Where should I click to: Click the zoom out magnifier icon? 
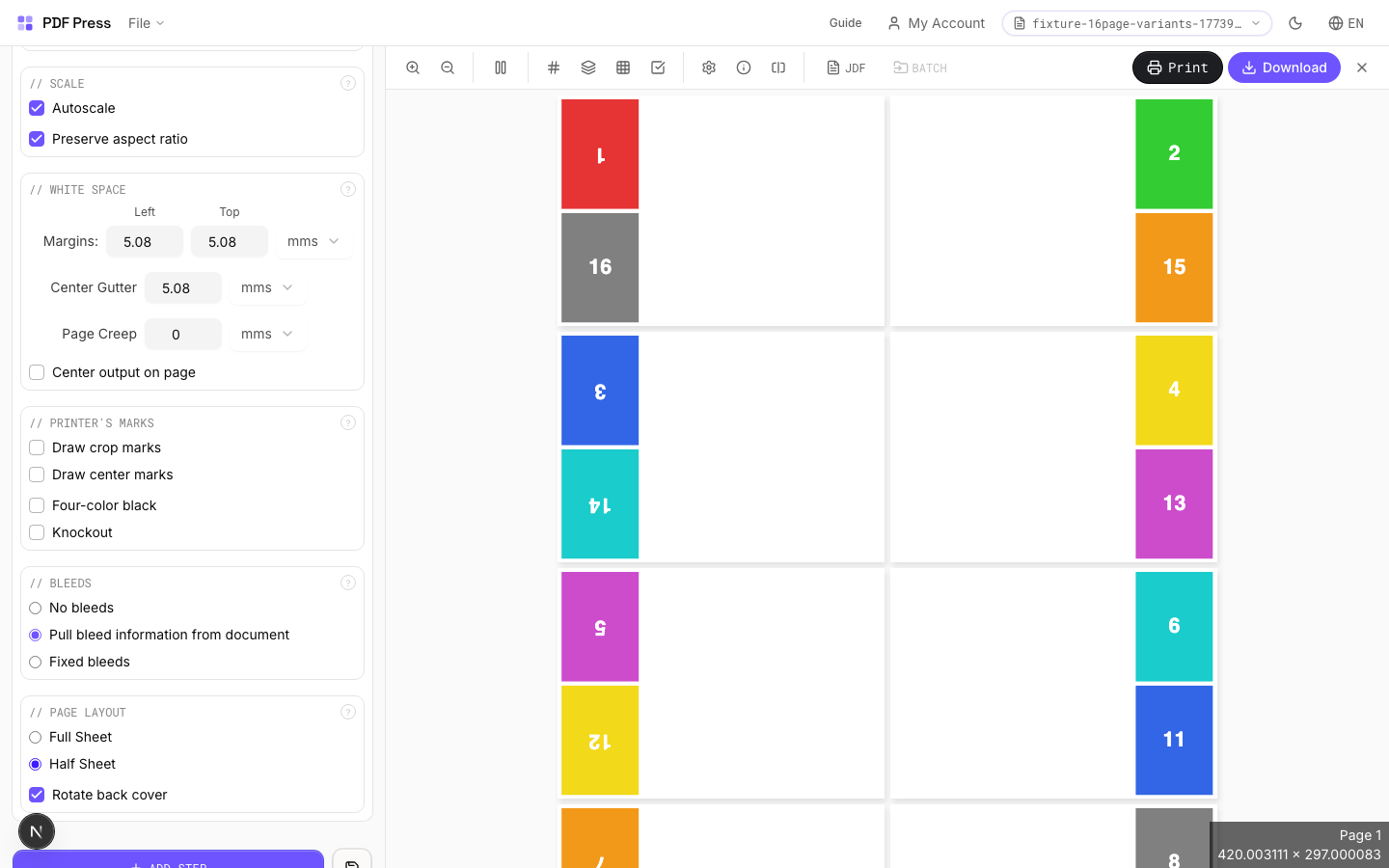(x=448, y=68)
